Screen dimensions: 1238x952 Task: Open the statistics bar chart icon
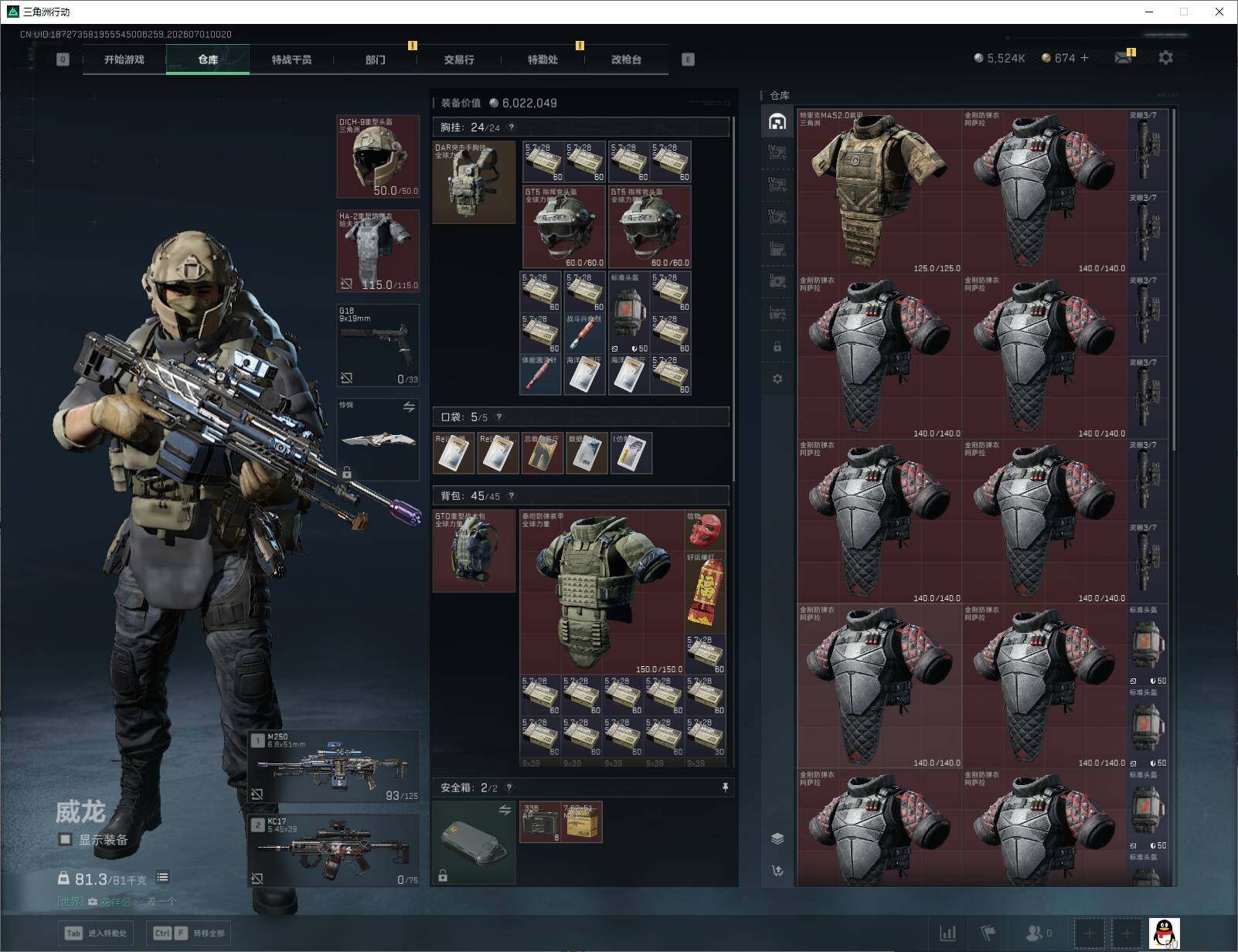click(948, 933)
